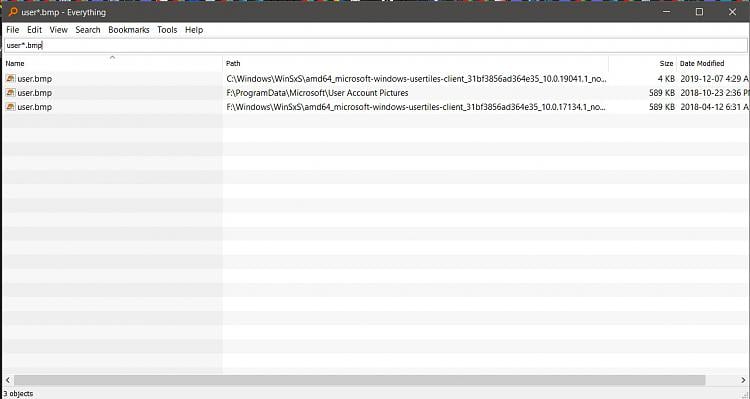The width and height of the screenshot is (750, 399).
Task: Click path F:\ProgramData\Microsoft\User Account Pictures
Action: point(317,93)
